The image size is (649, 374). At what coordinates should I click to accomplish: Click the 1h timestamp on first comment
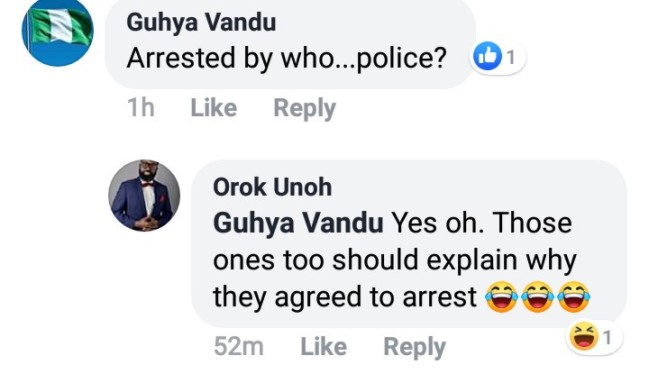[141, 108]
